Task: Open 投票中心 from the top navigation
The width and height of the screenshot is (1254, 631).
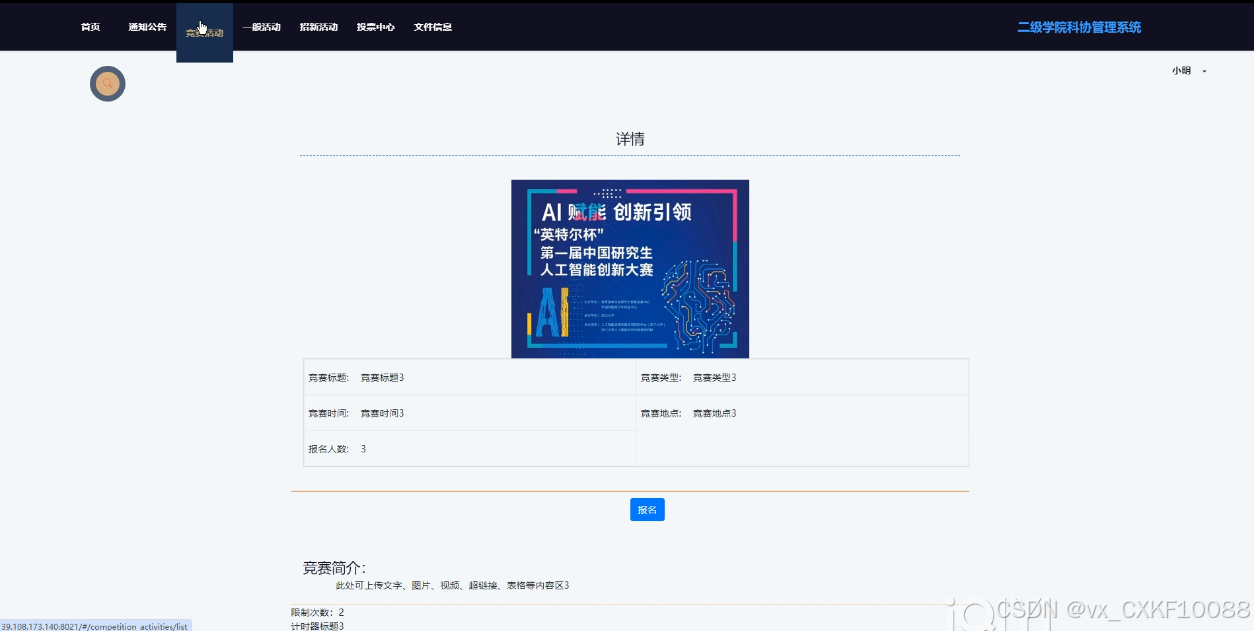Action: (x=376, y=27)
